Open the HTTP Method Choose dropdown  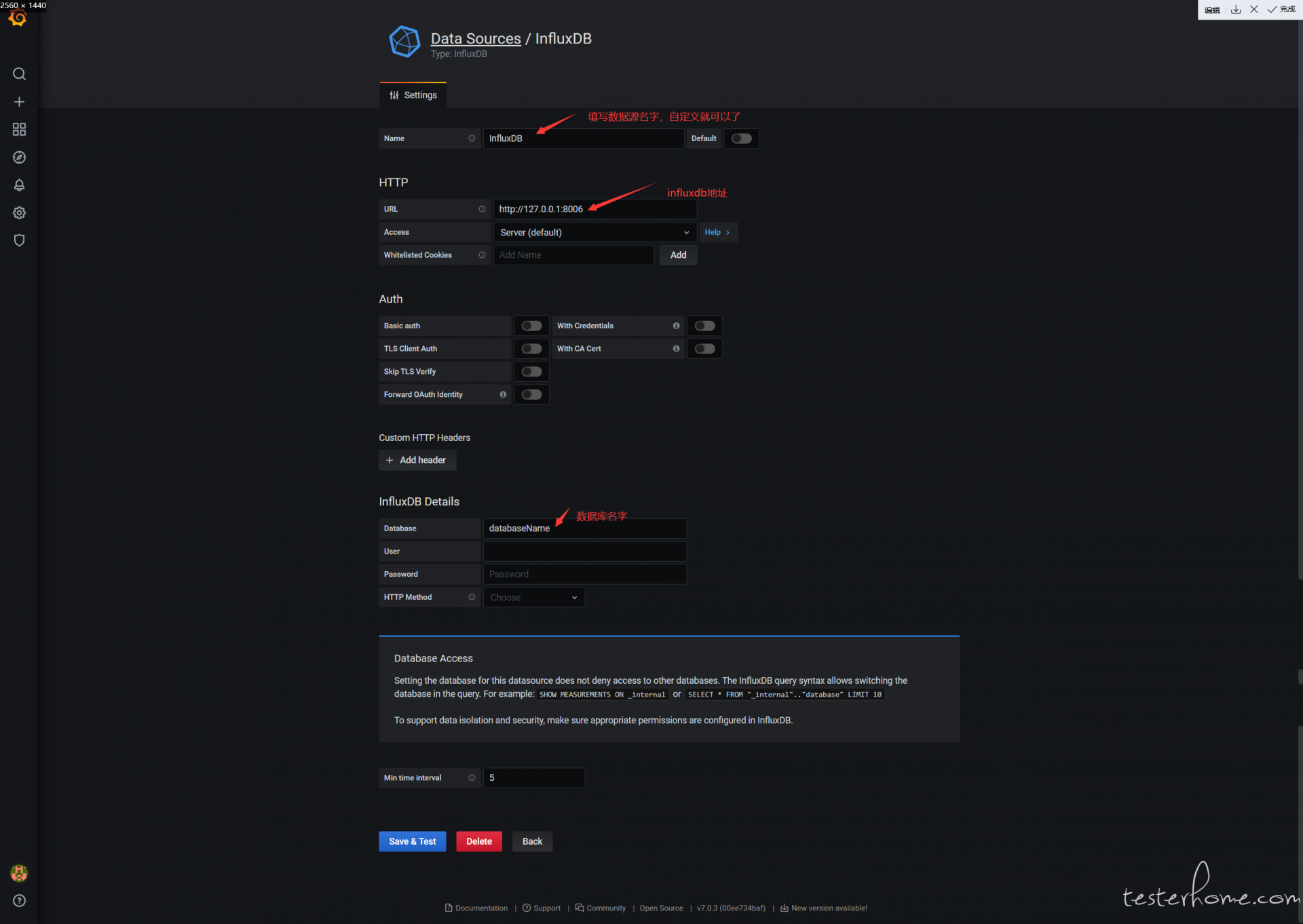tap(533, 597)
